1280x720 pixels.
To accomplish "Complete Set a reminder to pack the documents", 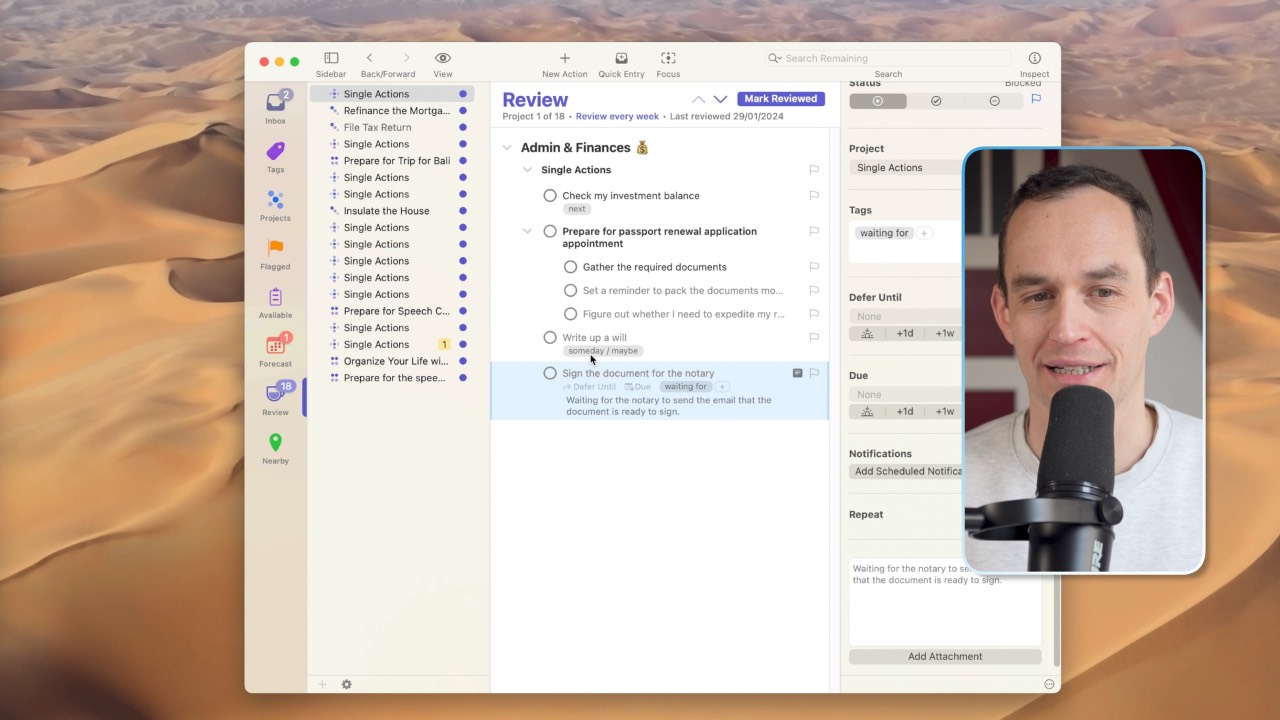I will coord(570,291).
